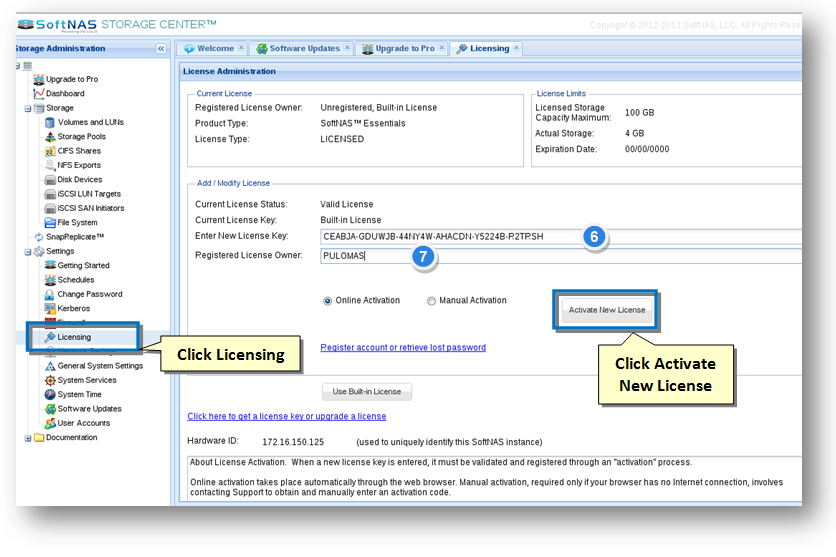
Task: Open the Dashboard icon in sidebar
Action: coord(39,94)
